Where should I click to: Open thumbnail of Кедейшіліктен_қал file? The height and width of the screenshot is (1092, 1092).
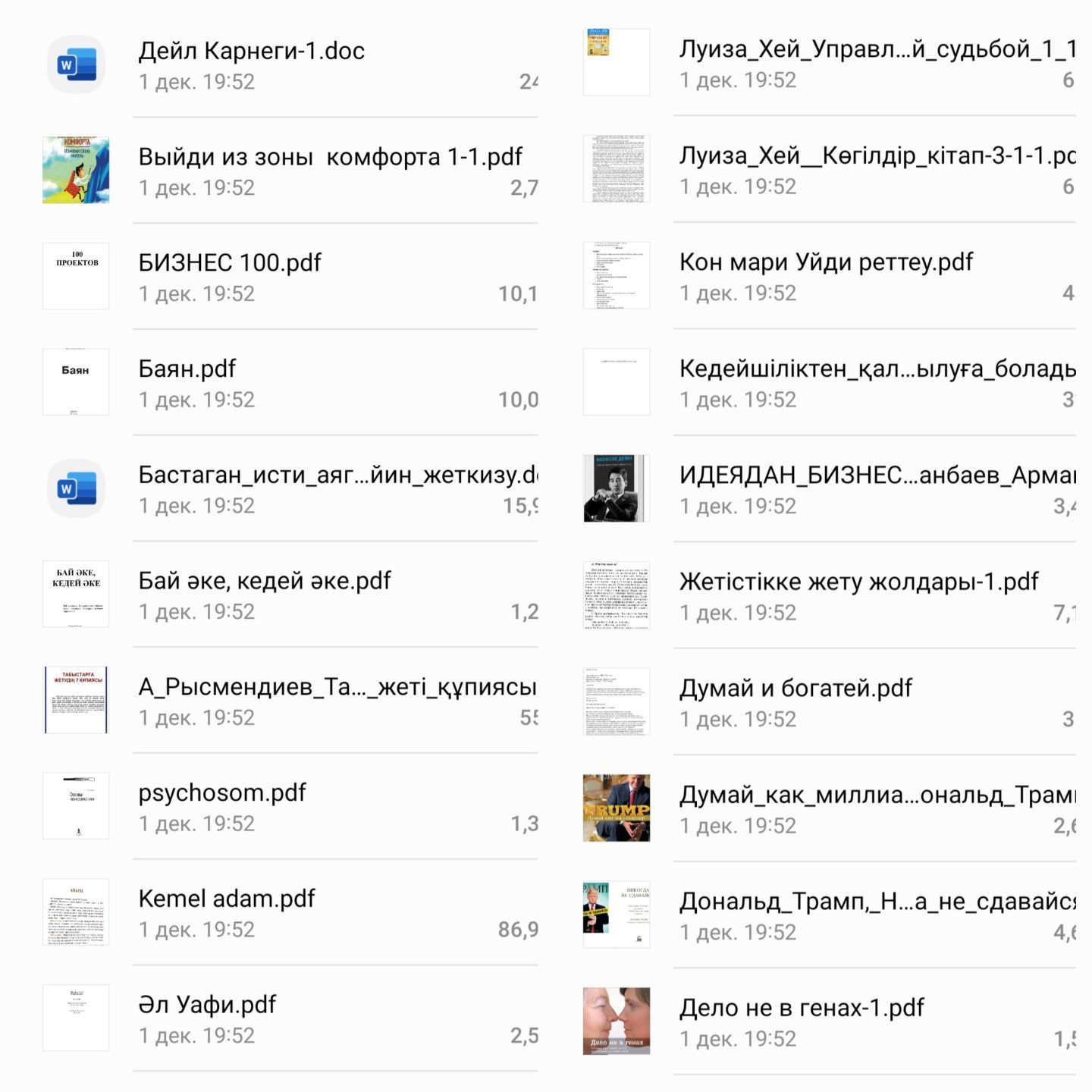617,382
